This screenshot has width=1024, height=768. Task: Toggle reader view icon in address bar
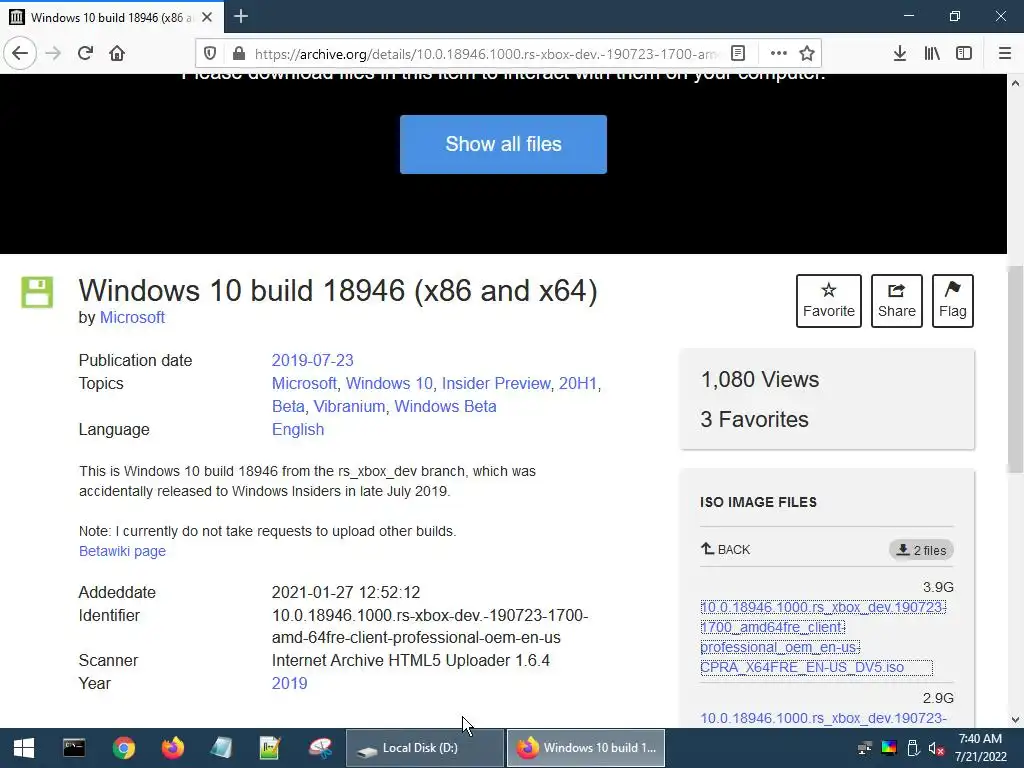pyautogui.click(x=738, y=54)
